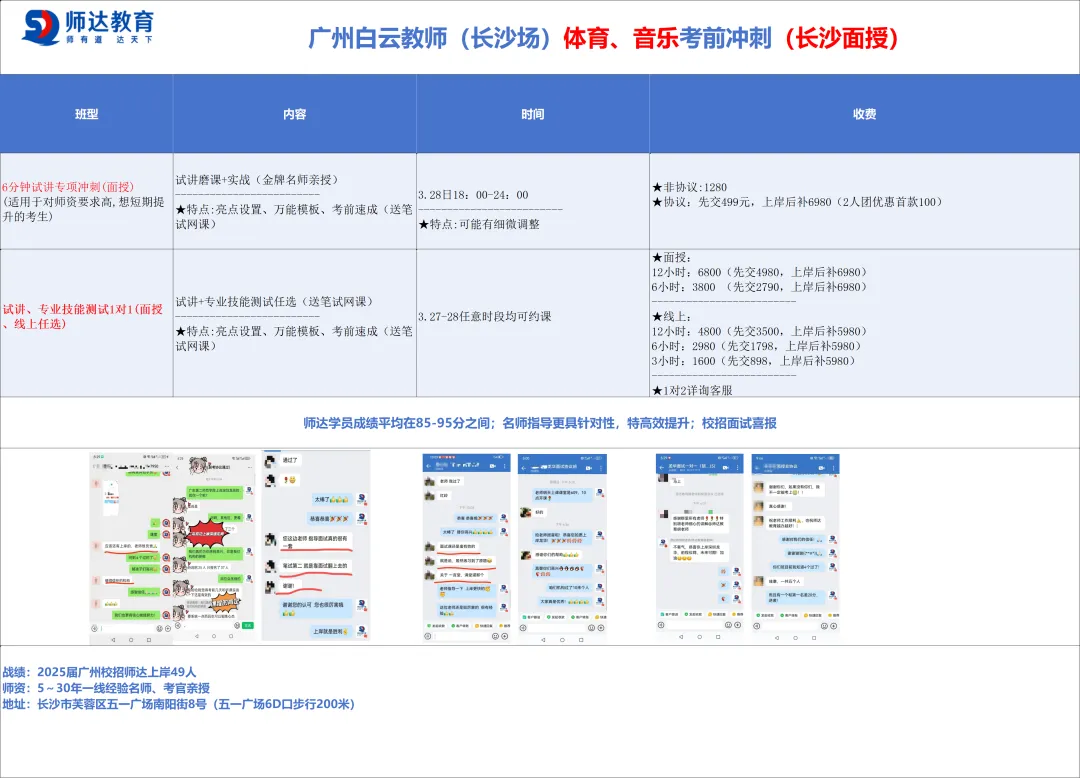Click the 班型 column header
Viewport: 1080px width, 778px height.
86,114
